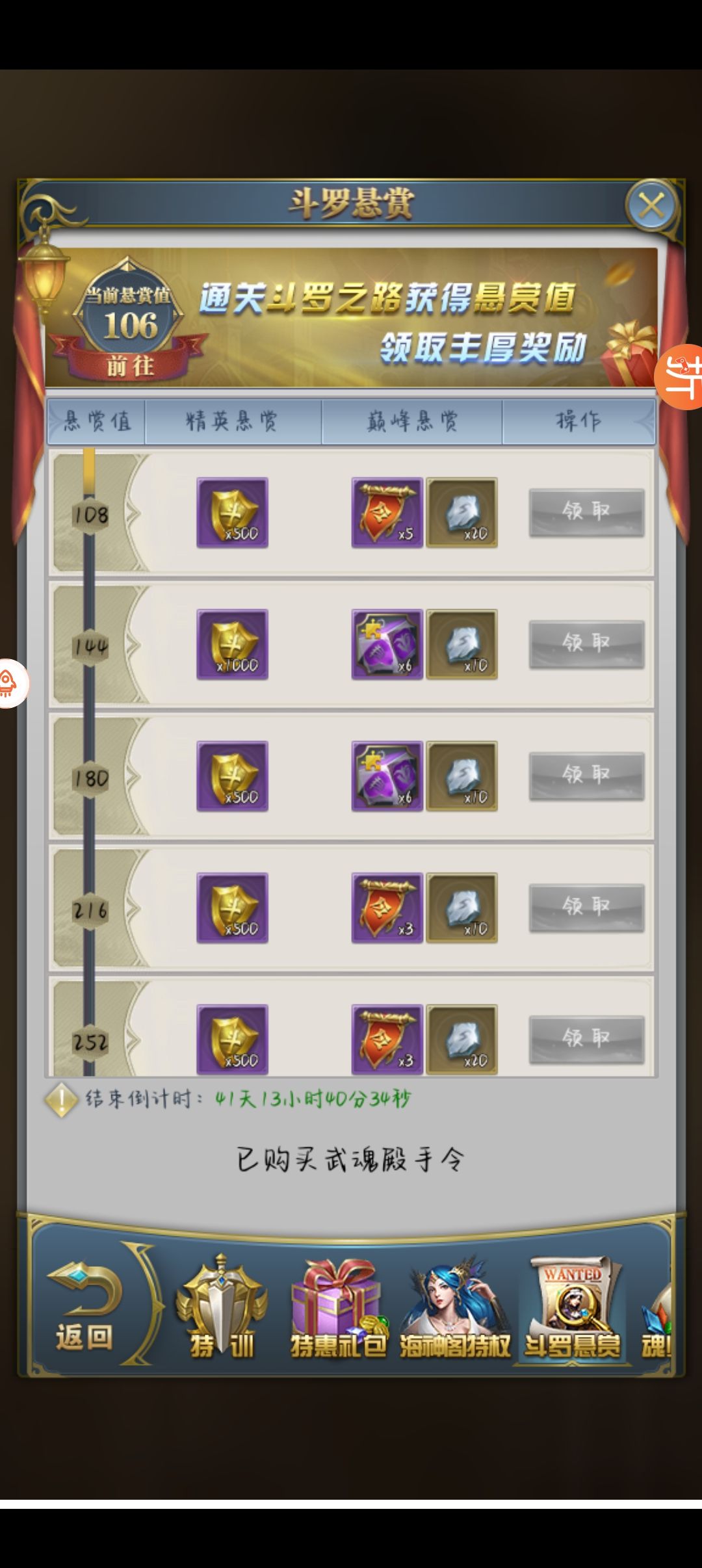Click 领取 button for 108 bounty row
The image size is (702, 1568).
pos(586,512)
